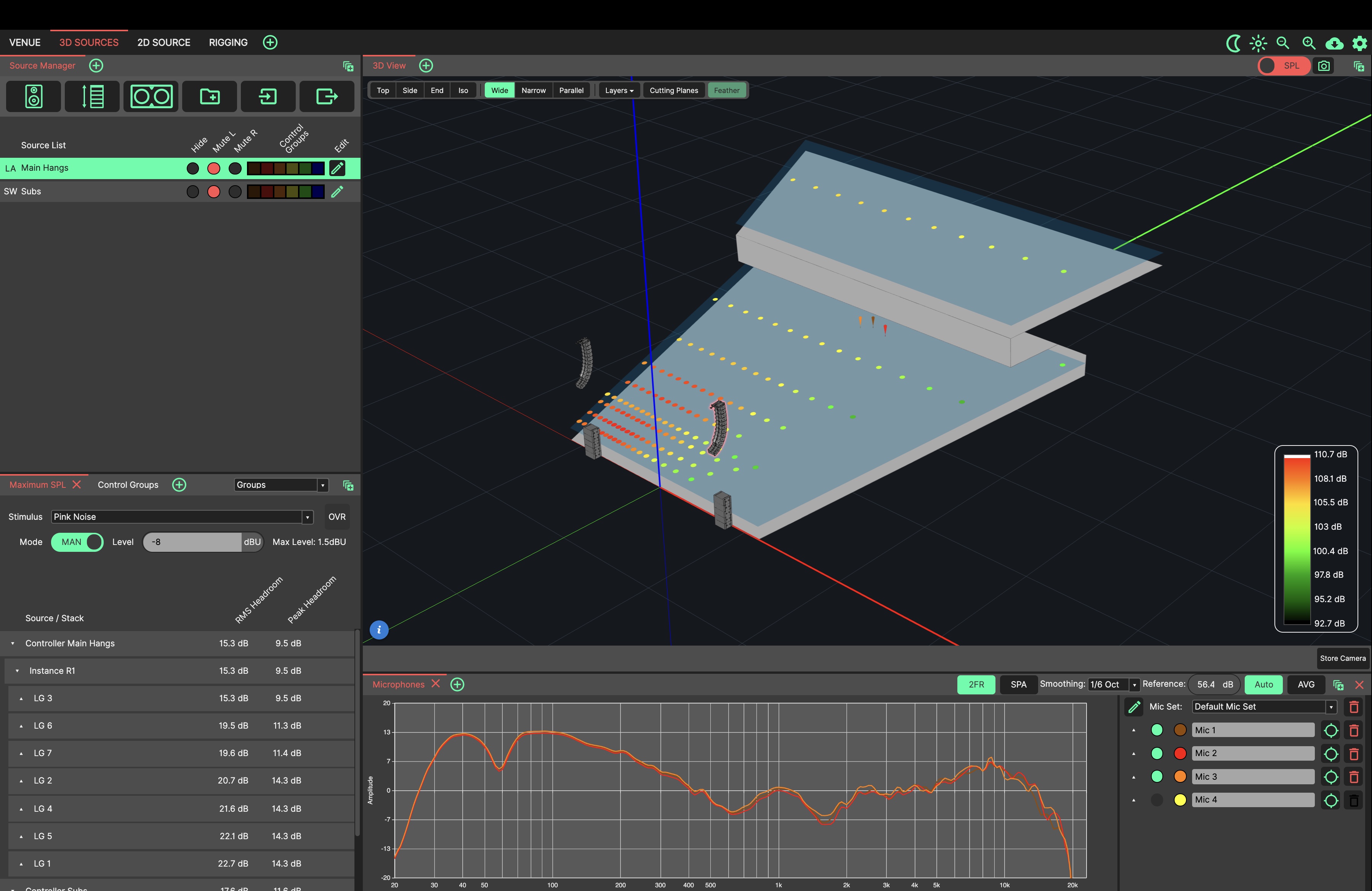
Task: Edit the mic set with pencil icon
Action: coord(1134,707)
